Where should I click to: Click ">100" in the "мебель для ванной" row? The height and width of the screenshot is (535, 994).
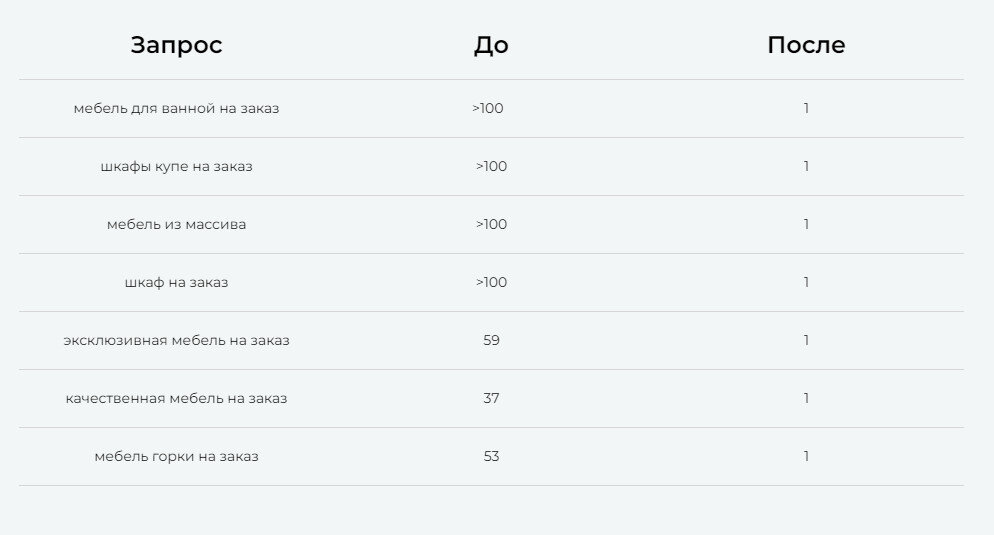pyautogui.click(x=488, y=108)
